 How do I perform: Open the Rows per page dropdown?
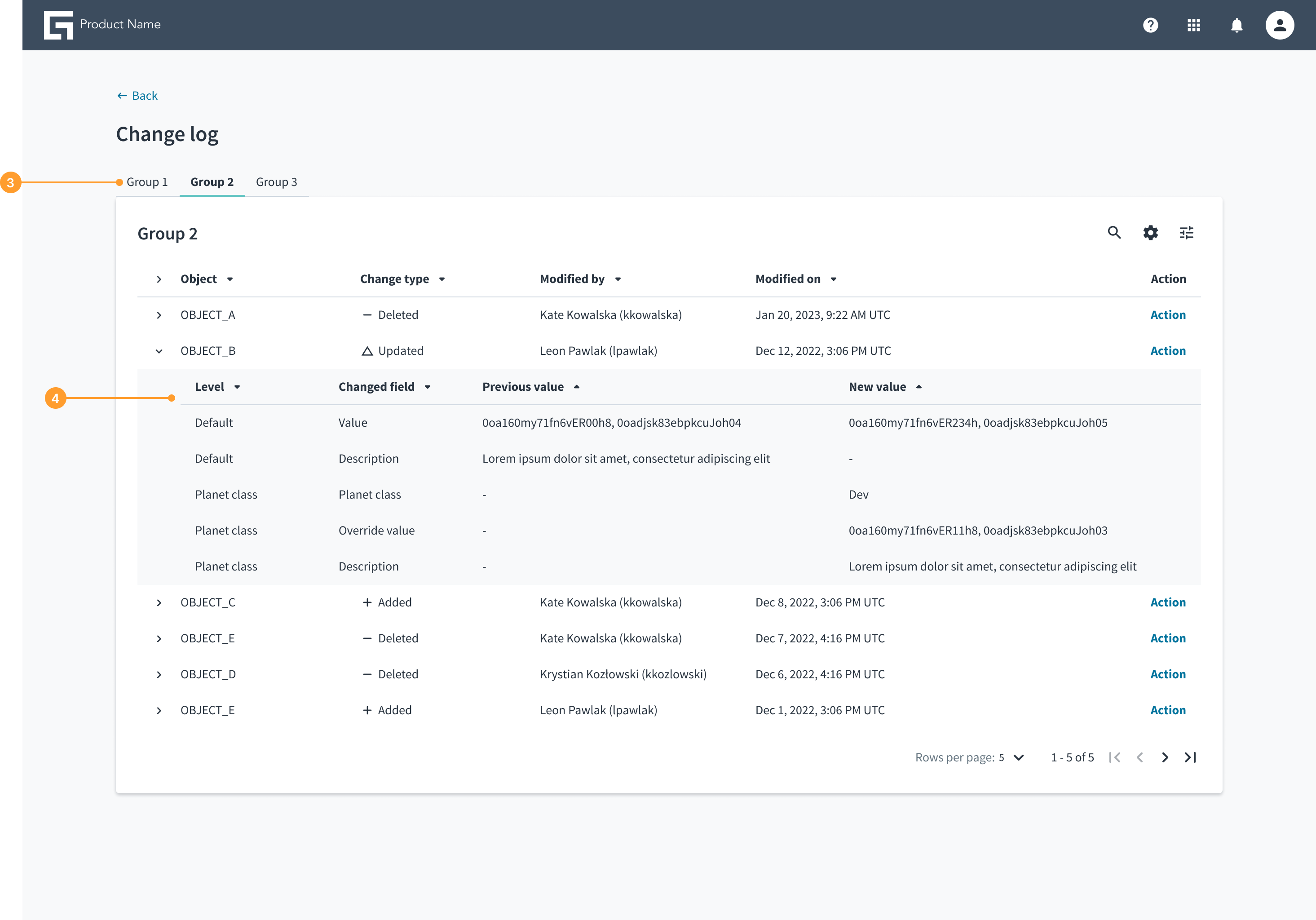1011,757
